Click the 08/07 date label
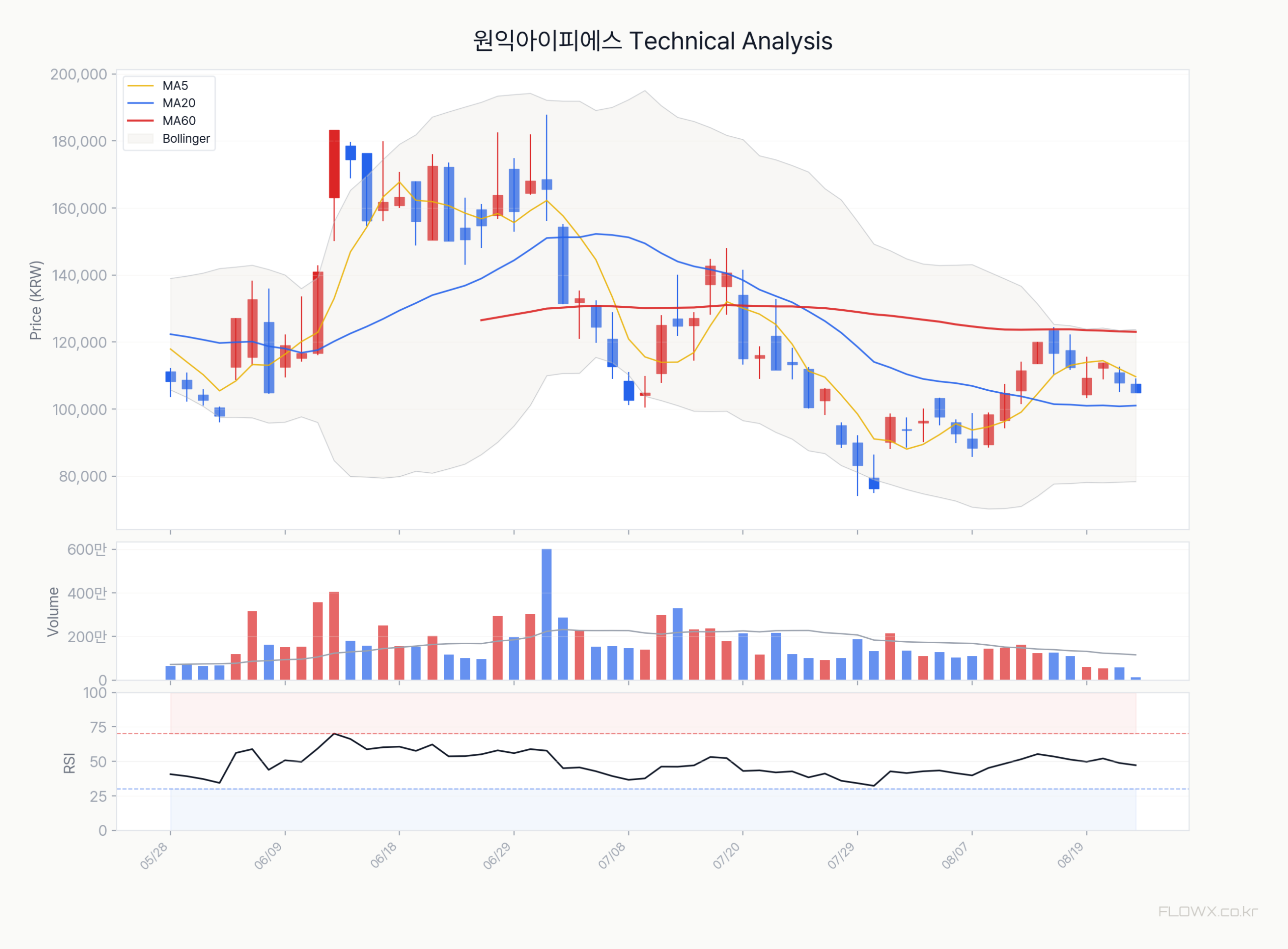Screen dimensions: 1288x949 tap(955, 855)
